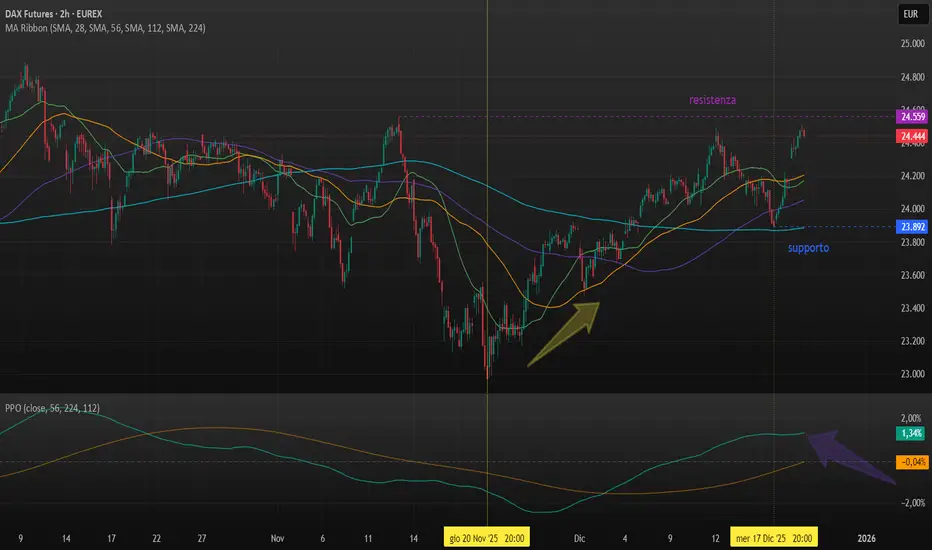
Task: Click the '22' time axis label
Action: pos(156,538)
